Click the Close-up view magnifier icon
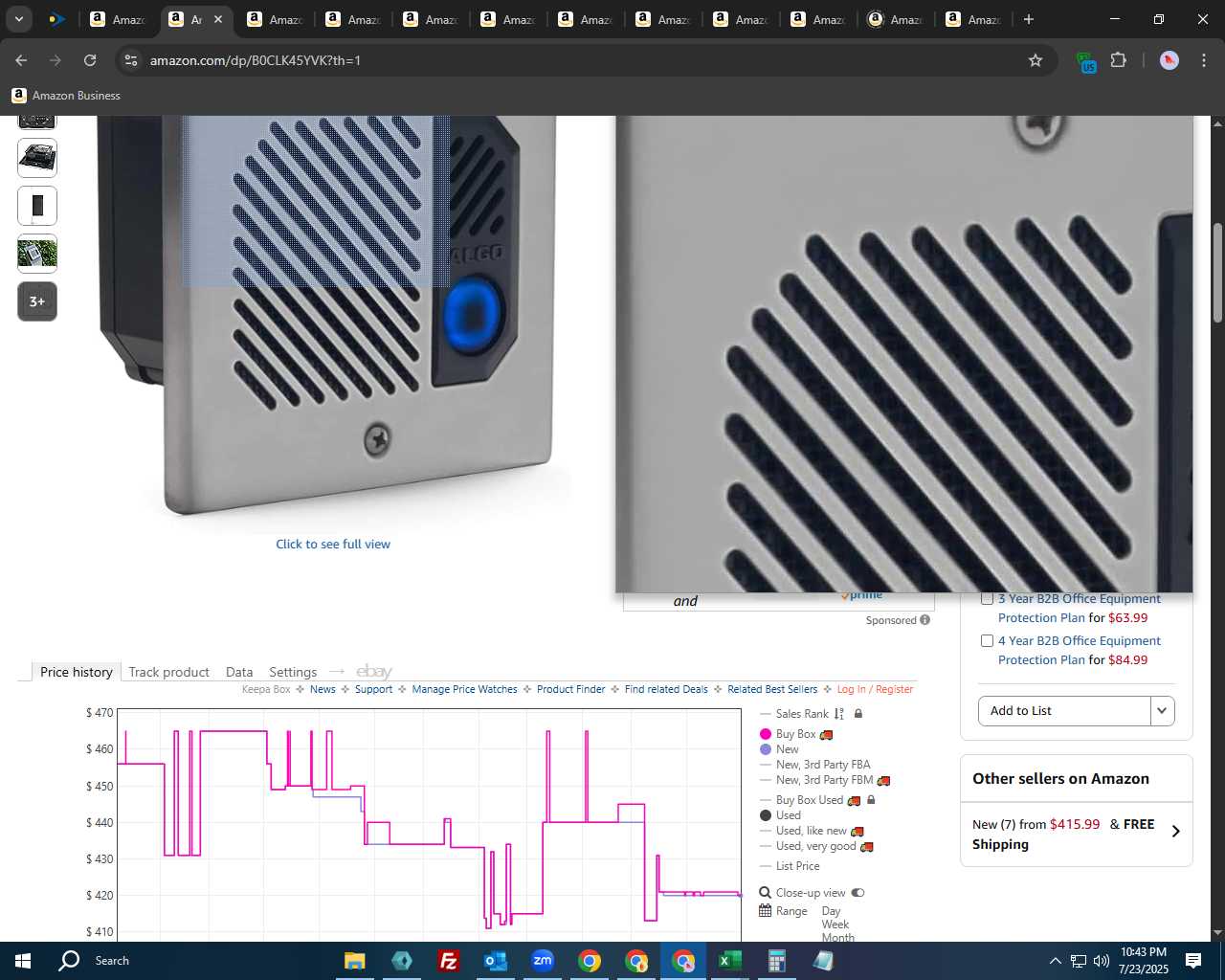The width and height of the screenshot is (1225, 980). tap(766, 893)
